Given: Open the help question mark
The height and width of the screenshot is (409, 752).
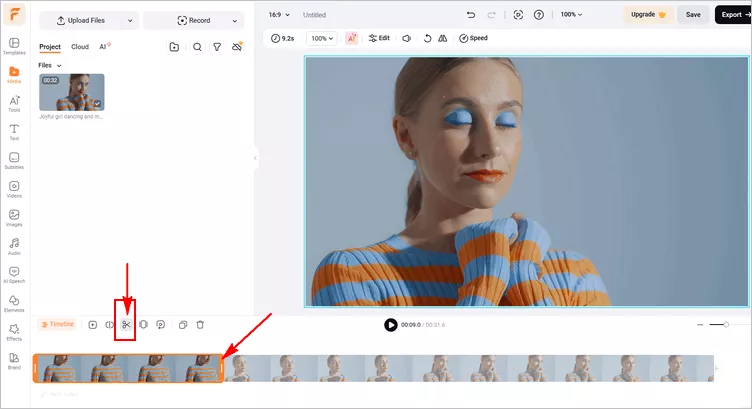Looking at the screenshot, I should tap(539, 15).
